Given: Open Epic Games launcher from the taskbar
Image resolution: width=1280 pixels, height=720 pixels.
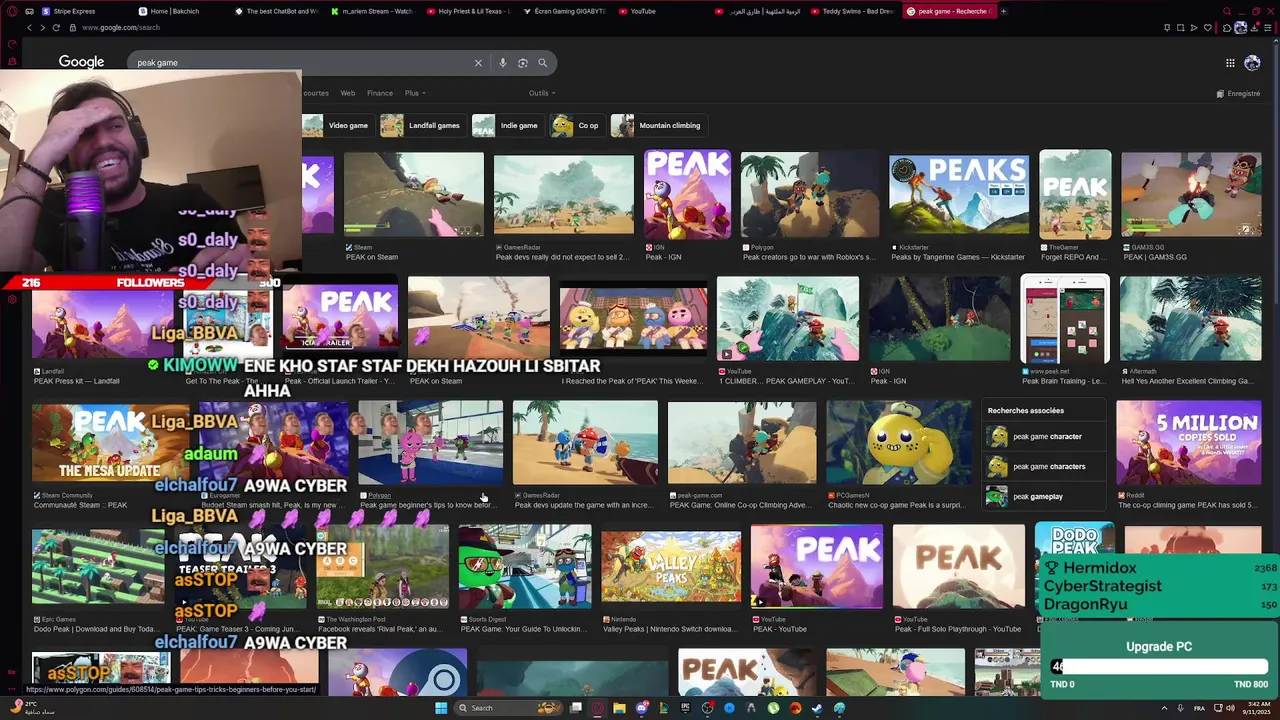Looking at the screenshot, I should (x=685, y=708).
